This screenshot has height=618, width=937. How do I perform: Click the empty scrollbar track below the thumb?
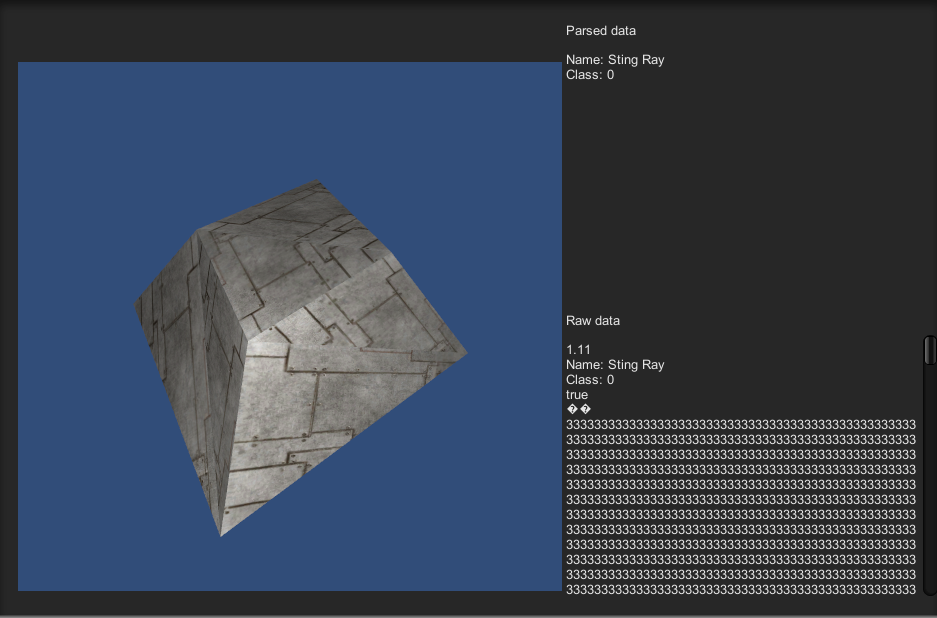click(929, 480)
